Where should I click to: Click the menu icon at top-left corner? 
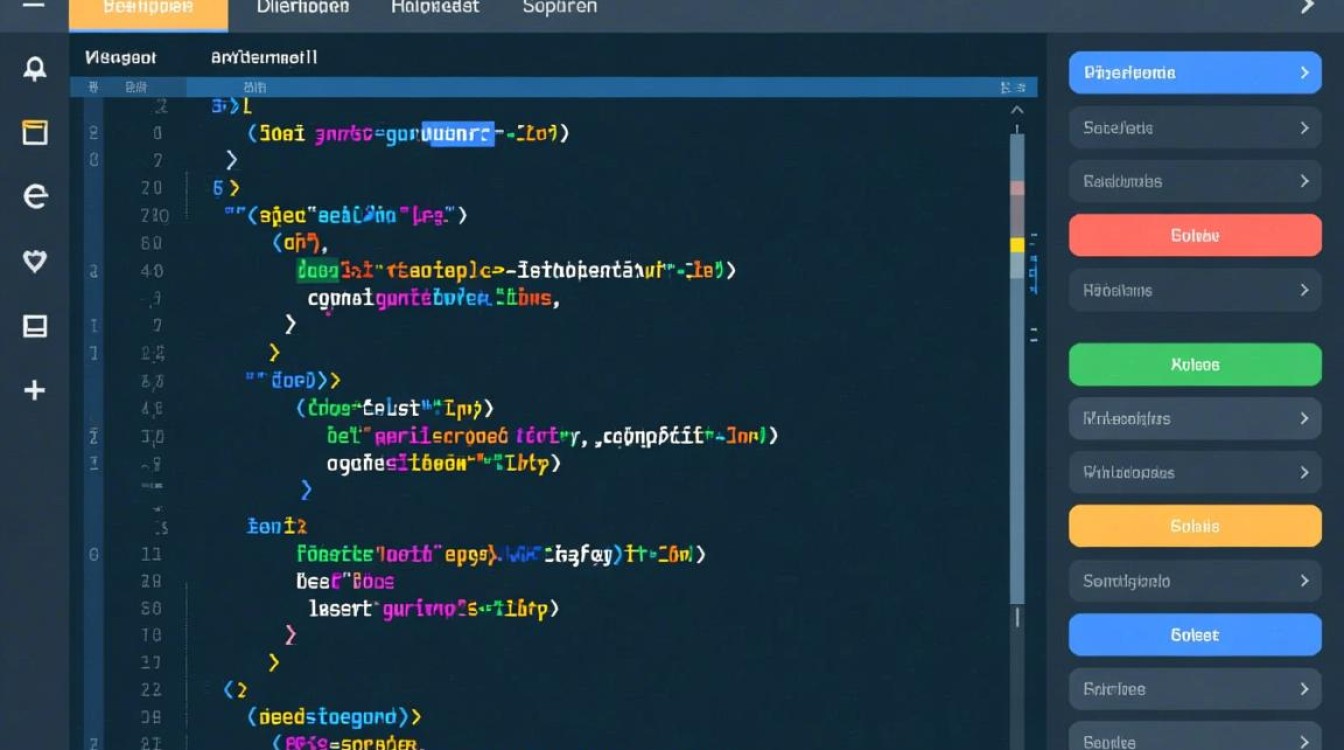click(x=33, y=6)
